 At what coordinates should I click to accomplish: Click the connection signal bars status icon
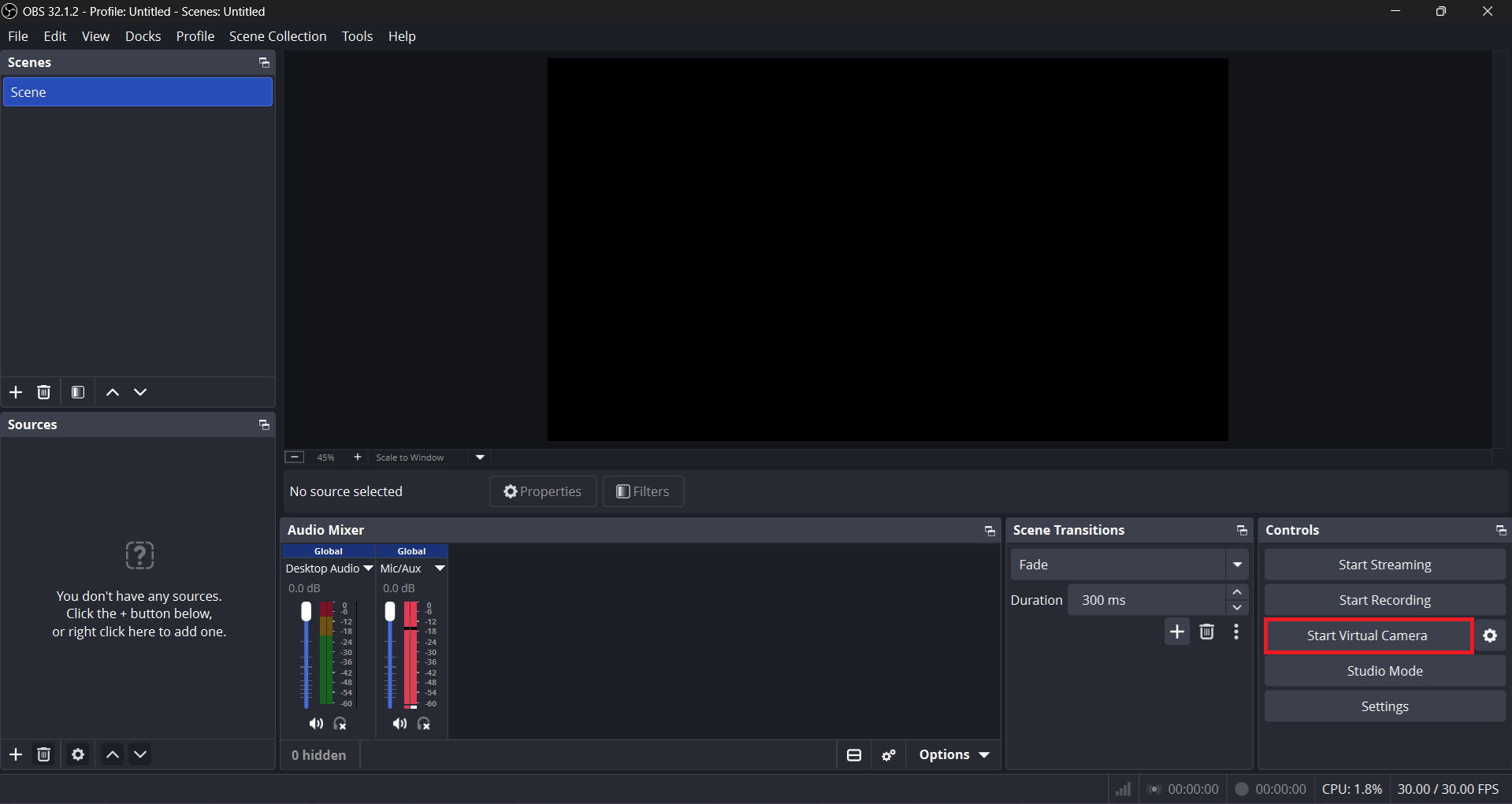pyautogui.click(x=1124, y=789)
